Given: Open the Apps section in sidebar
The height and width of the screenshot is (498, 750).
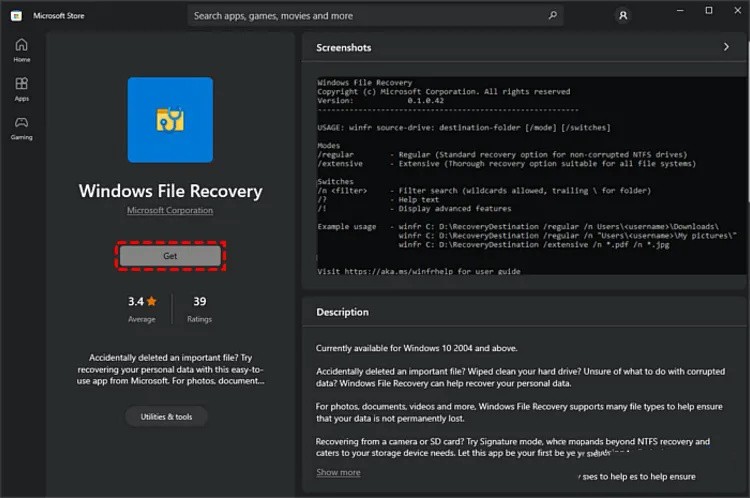Looking at the screenshot, I should click(x=22, y=89).
